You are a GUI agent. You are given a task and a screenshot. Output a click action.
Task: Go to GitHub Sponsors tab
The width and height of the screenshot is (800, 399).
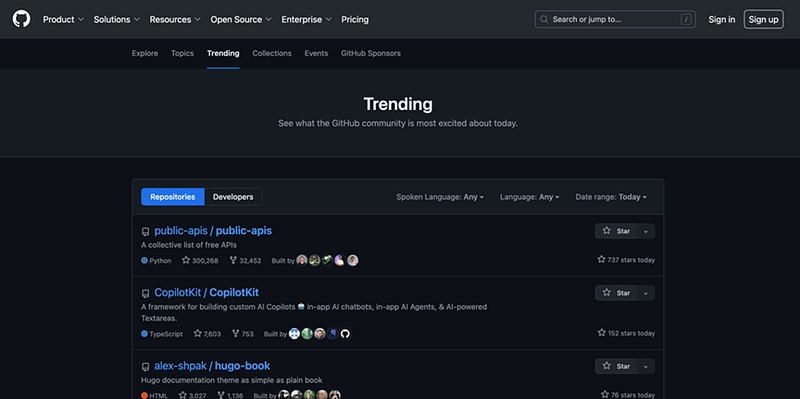[x=371, y=53]
